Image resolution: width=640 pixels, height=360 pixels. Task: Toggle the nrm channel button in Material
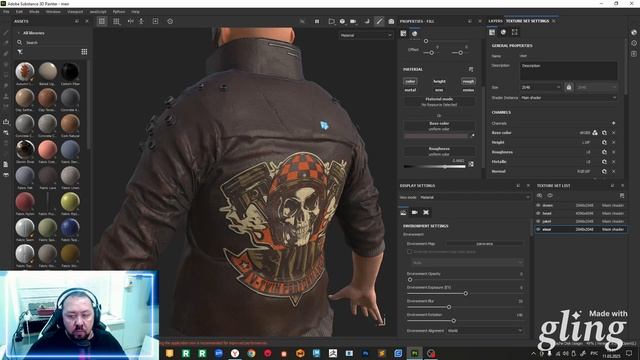(439, 90)
